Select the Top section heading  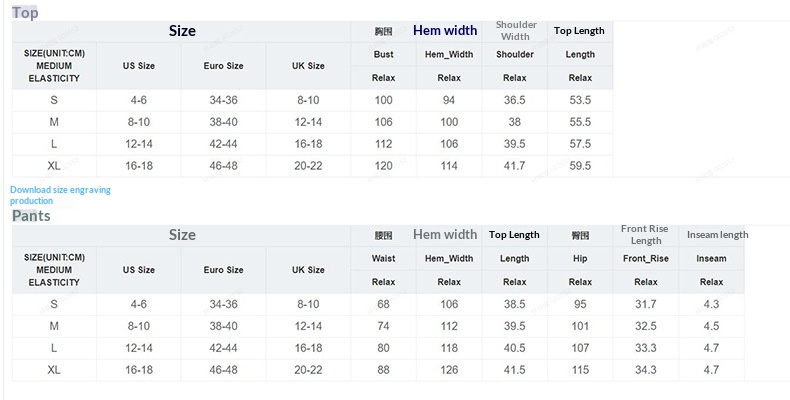[x=25, y=13]
